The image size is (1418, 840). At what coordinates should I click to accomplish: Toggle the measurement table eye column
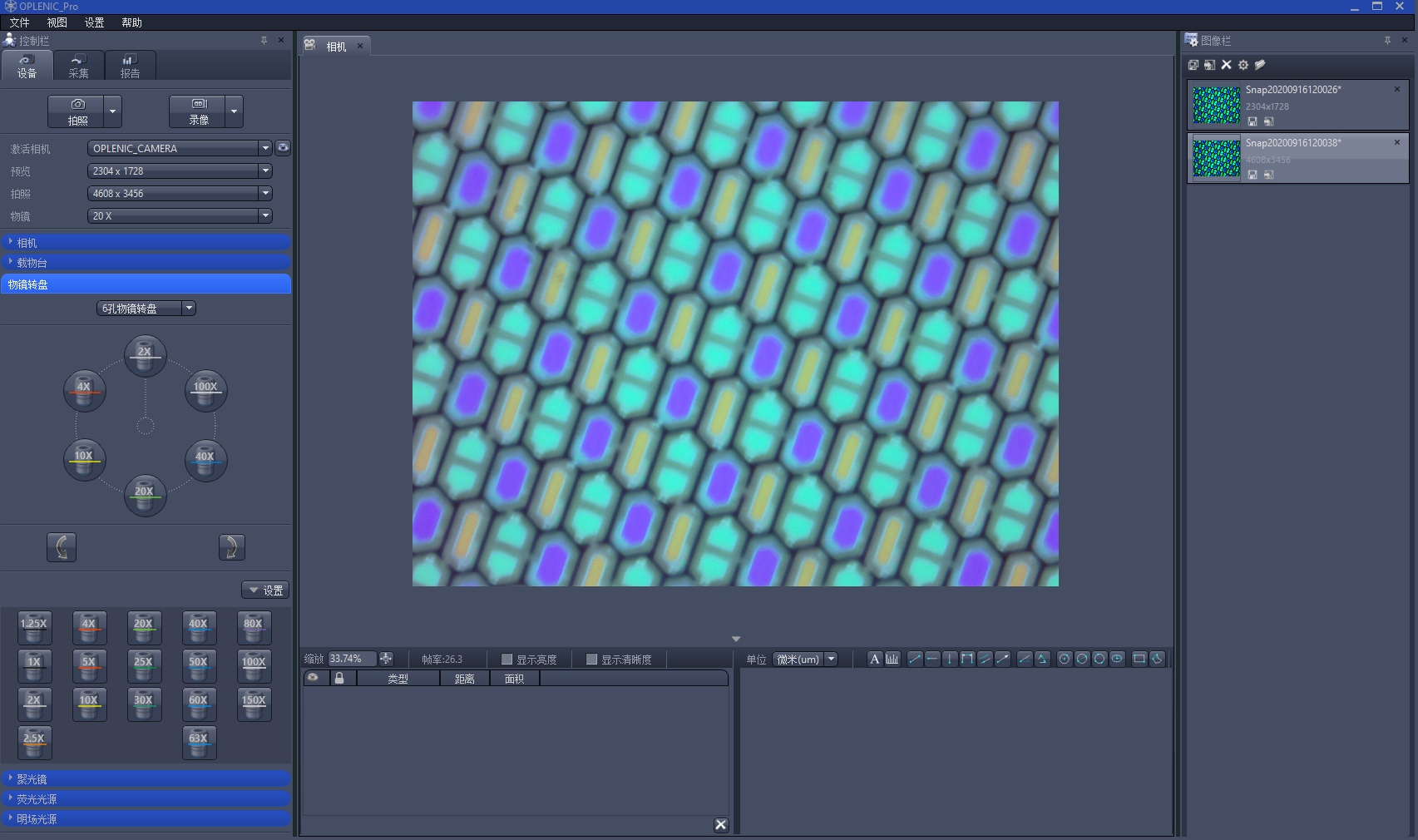[x=313, y=678]
